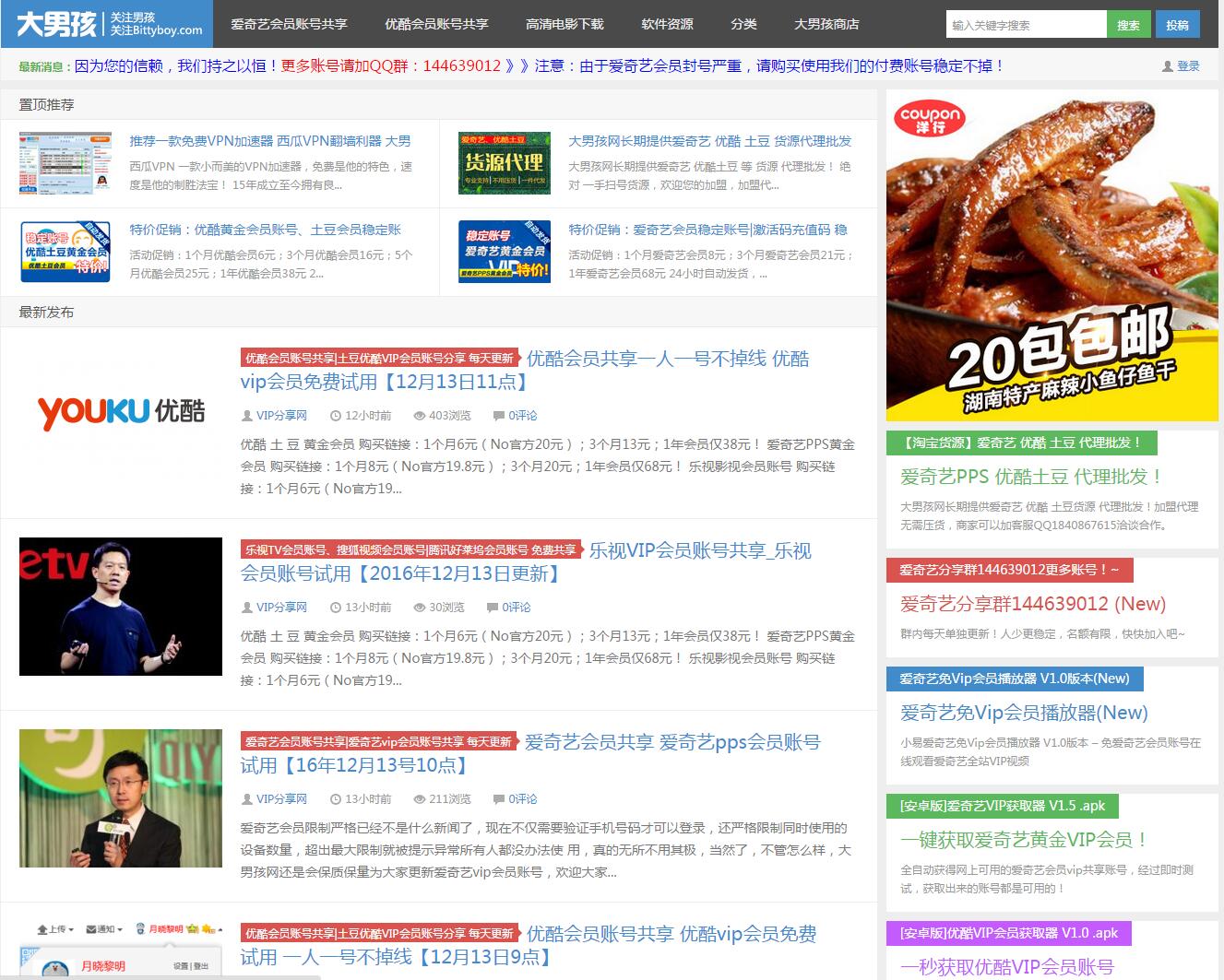Click the 乐视TV会员账号 red category tag

(x=410, y=550)
